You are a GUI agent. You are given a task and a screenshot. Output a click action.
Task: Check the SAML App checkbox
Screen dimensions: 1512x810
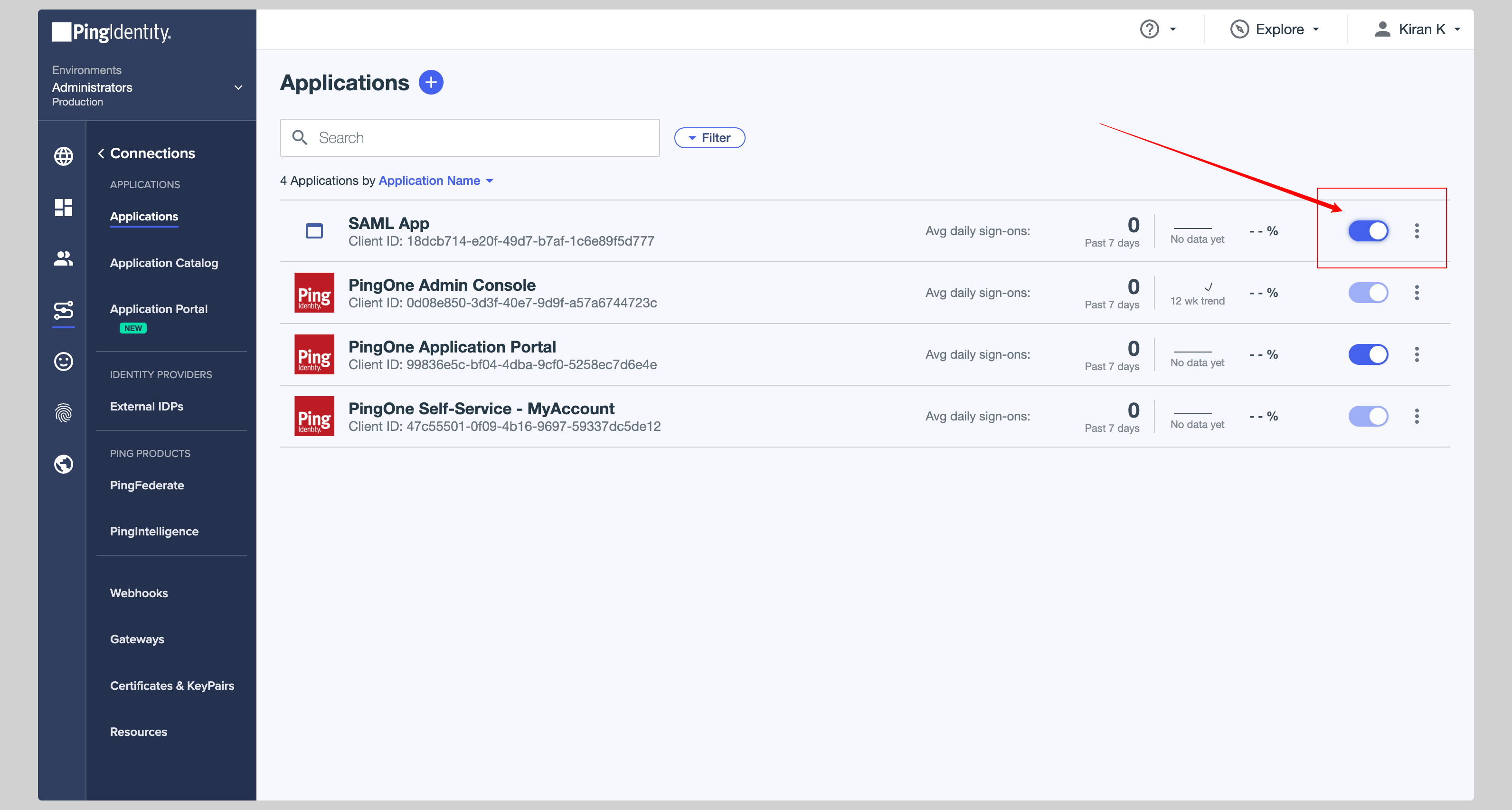314,231
